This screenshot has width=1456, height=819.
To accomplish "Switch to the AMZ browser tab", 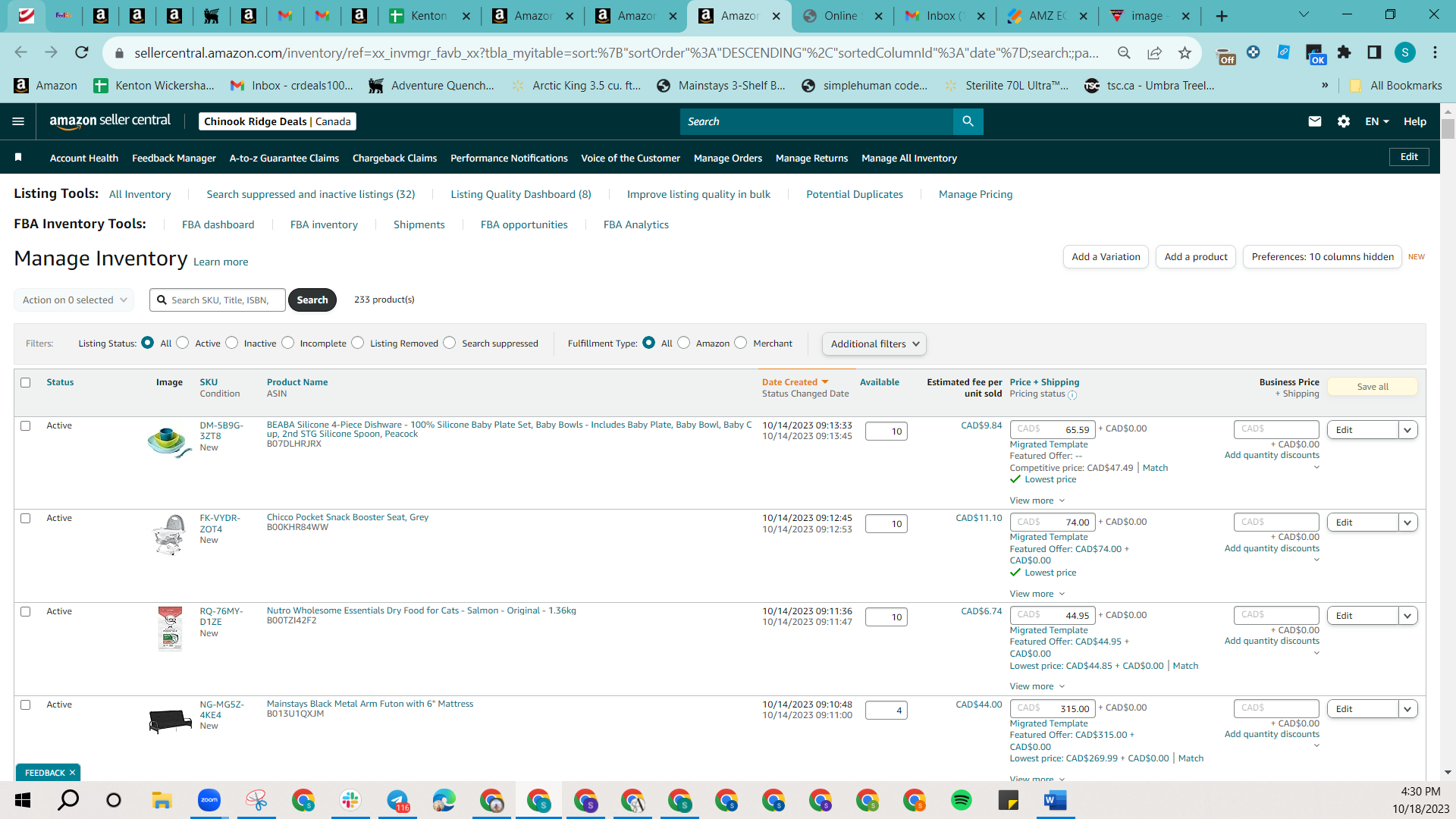I will (1047, 16).
